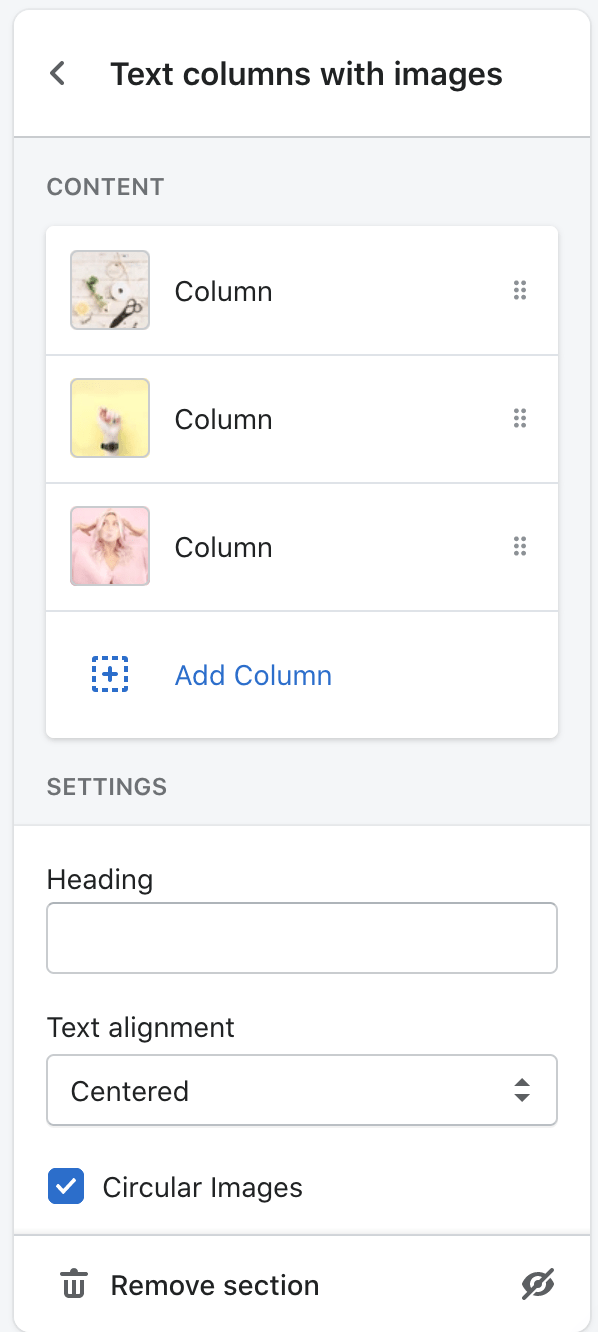This screenshot has width=598, height=1332.
Task: Click the drag handle on the first Column
Action: tap(520, 290)
